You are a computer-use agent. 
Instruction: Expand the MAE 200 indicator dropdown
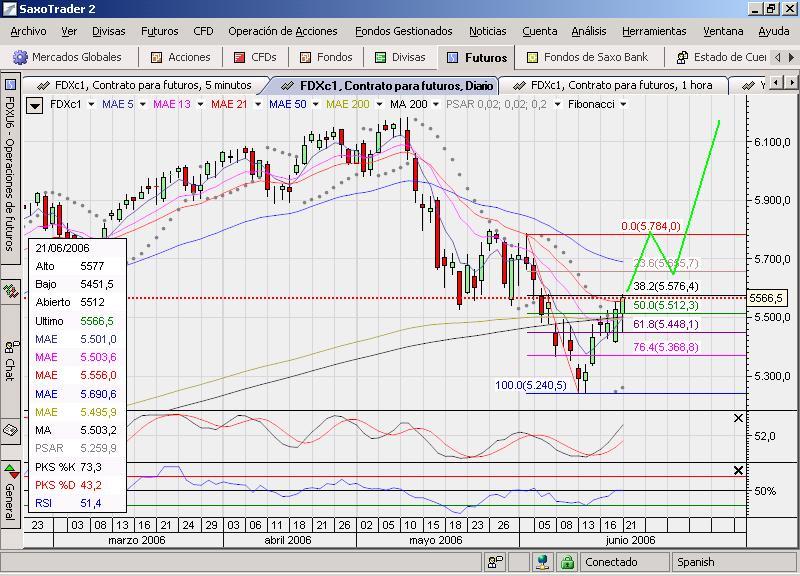379,105
